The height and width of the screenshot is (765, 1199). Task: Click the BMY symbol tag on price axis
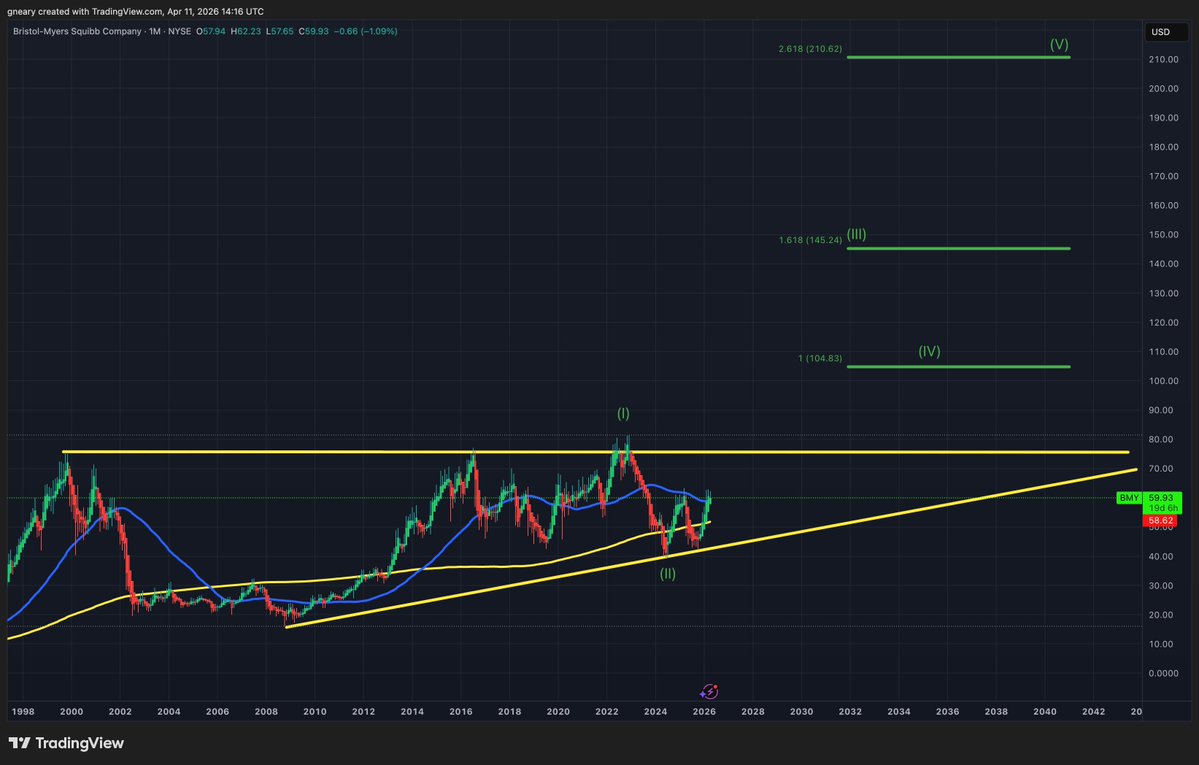tap(1129, 498)
